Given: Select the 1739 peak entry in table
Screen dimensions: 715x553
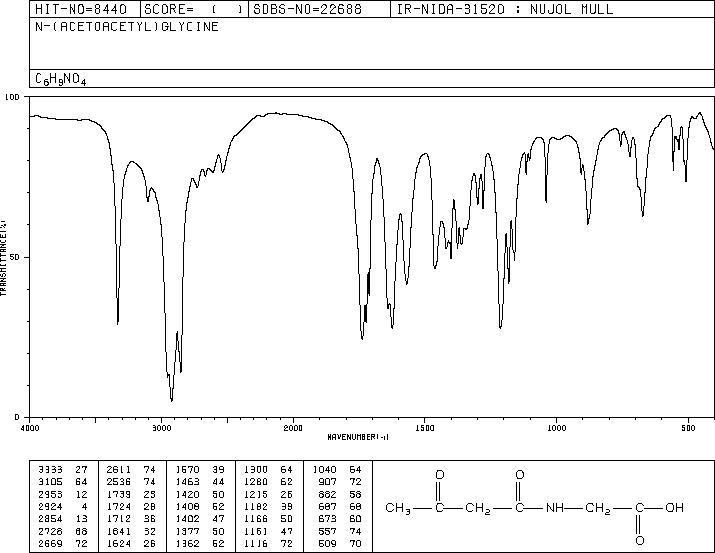Looking at the screenshot, I should coord(131,494).
